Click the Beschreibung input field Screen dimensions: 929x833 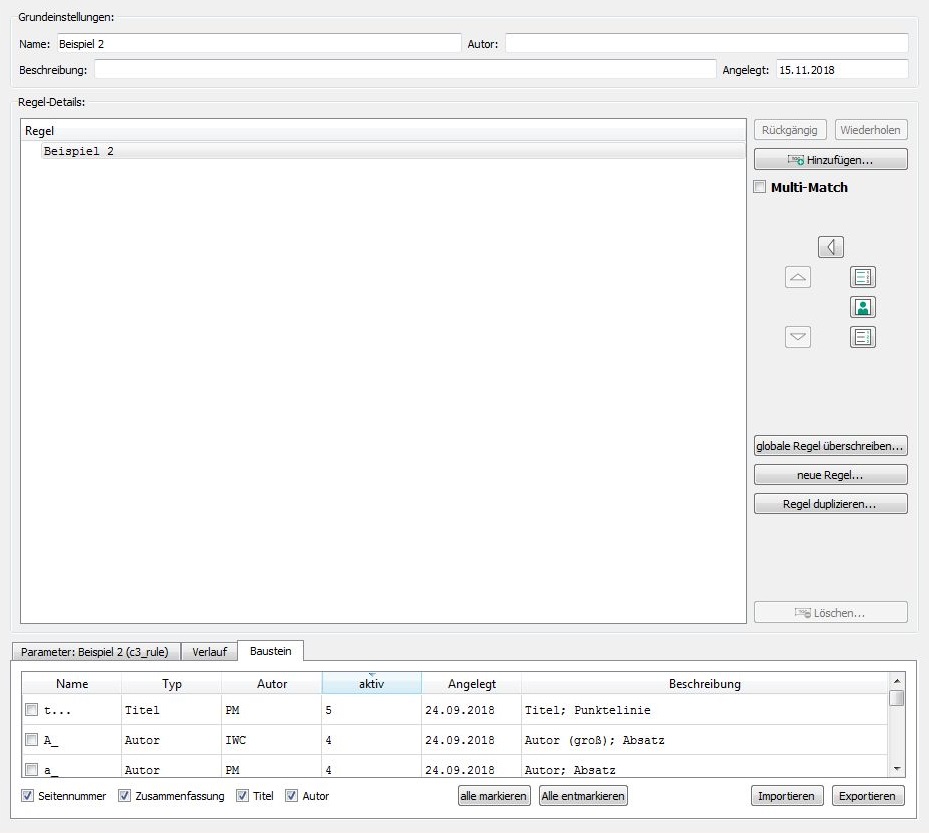[x=405, y=69]
